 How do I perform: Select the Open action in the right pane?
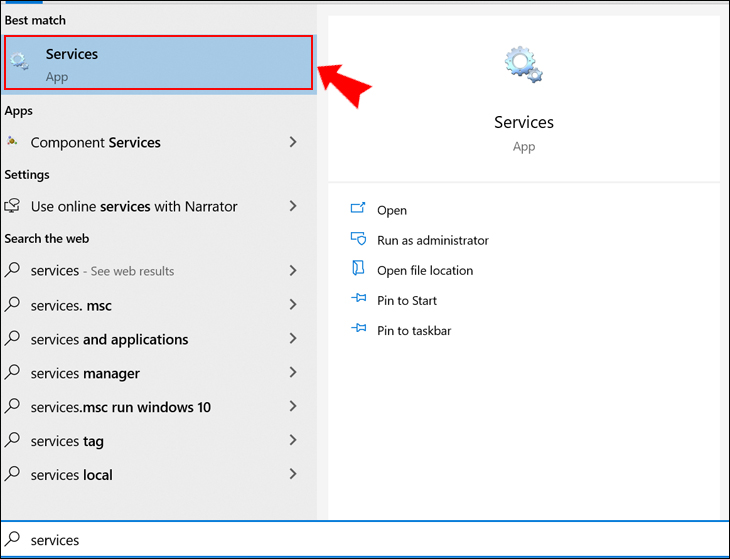coord(391,210)
